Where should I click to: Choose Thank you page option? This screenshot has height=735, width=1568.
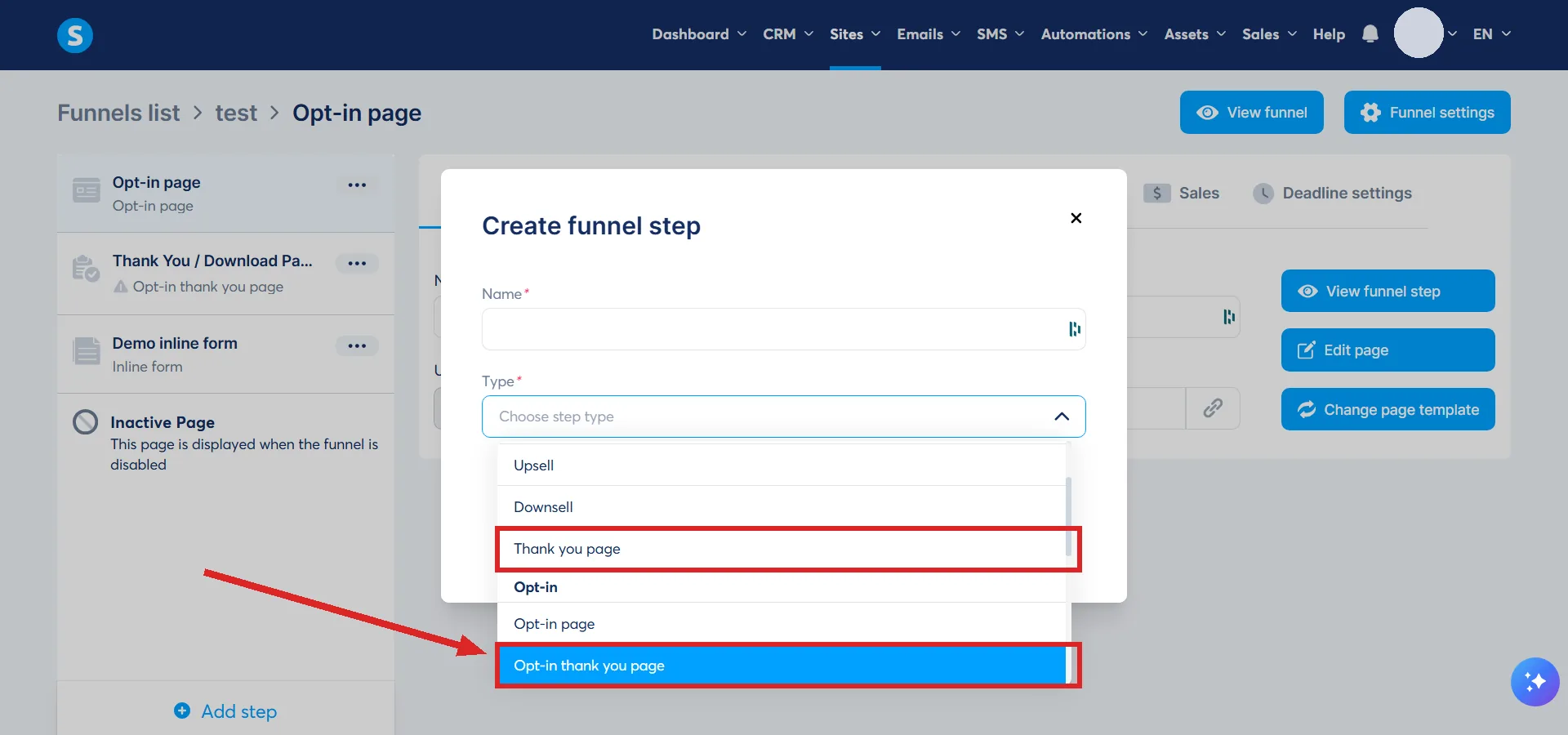point(782,549)
